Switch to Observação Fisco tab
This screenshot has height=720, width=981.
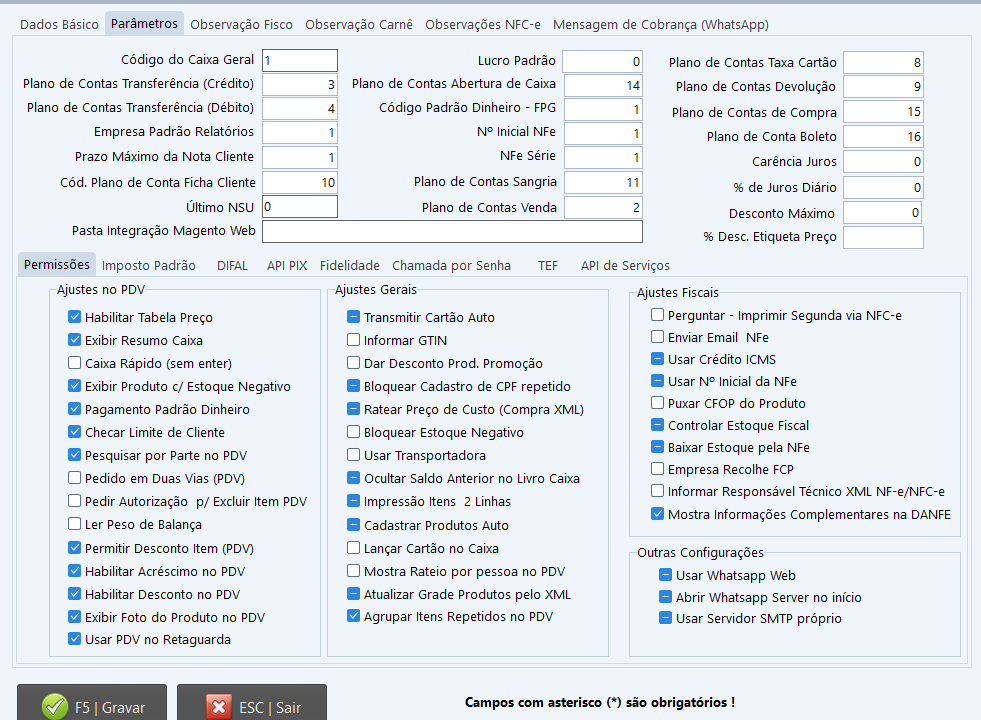pyautogui.click(x=241, y=24)
